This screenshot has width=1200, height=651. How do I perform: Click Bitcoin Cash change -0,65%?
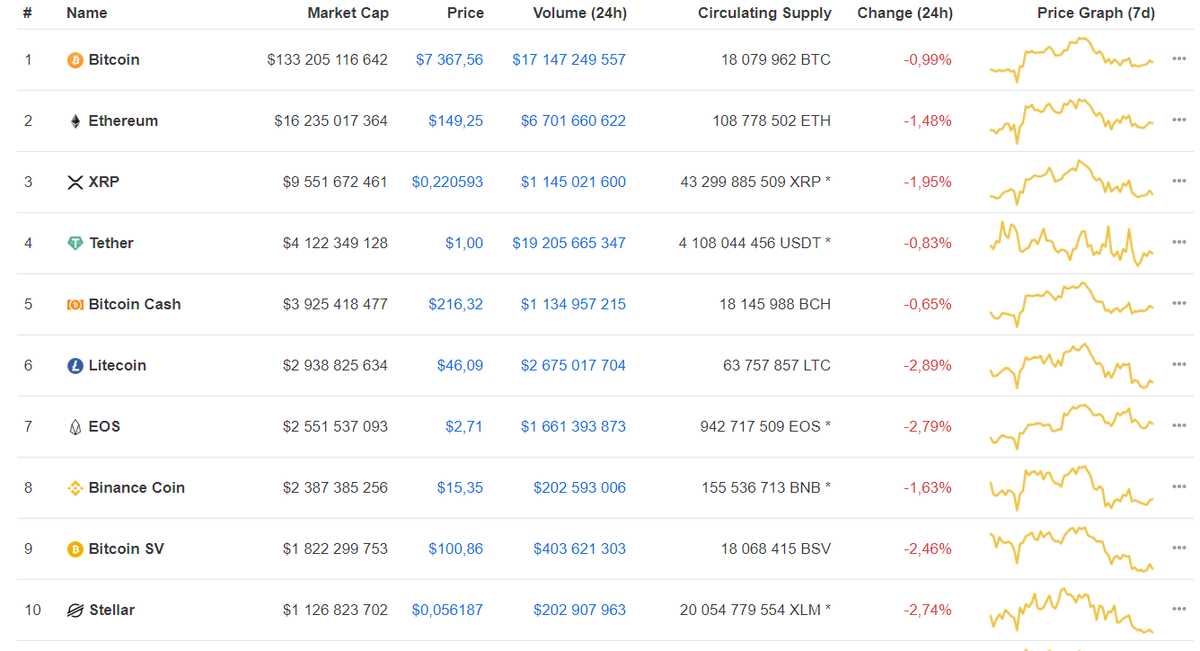pos(928,304)
